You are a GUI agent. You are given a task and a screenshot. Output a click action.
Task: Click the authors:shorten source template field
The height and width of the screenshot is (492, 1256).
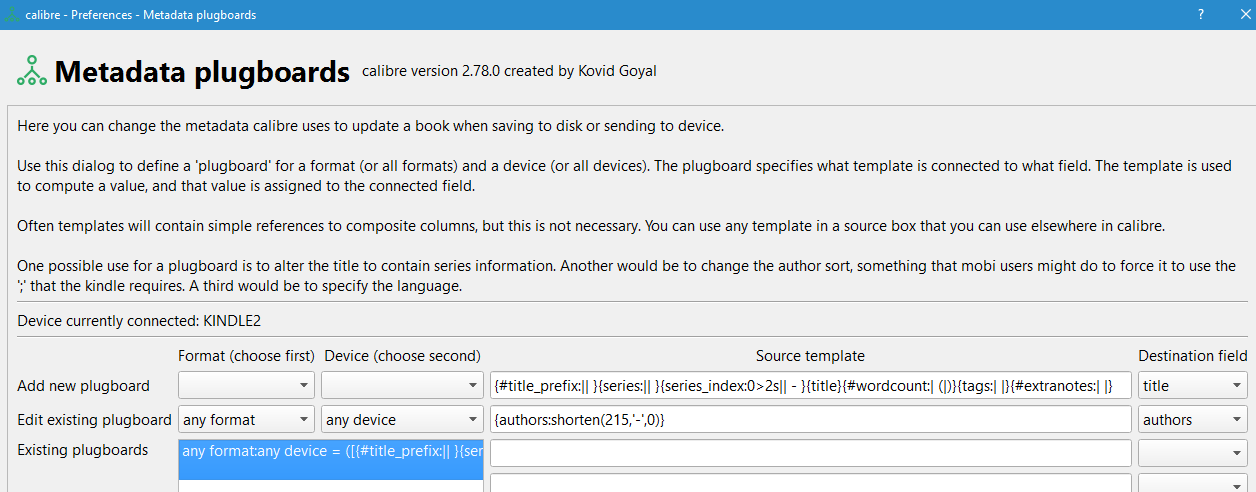(810, 420)
